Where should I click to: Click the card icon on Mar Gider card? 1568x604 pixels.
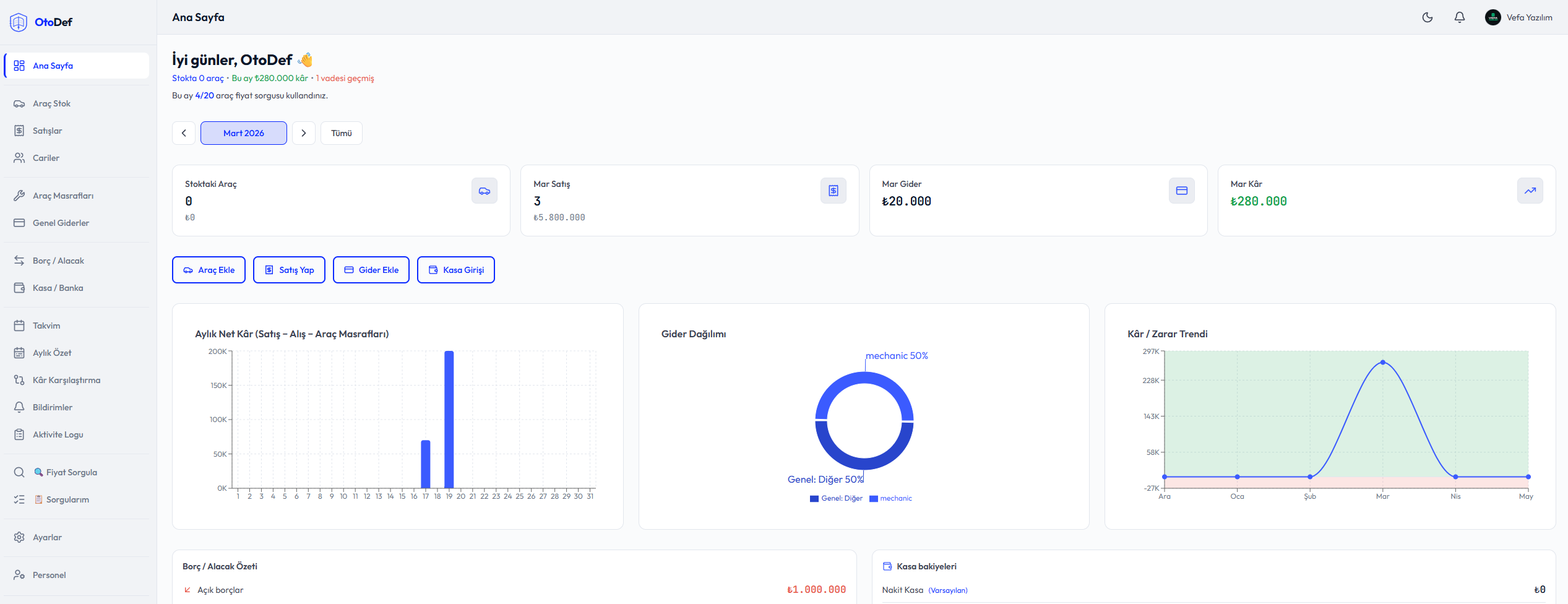click(1181, 191)
